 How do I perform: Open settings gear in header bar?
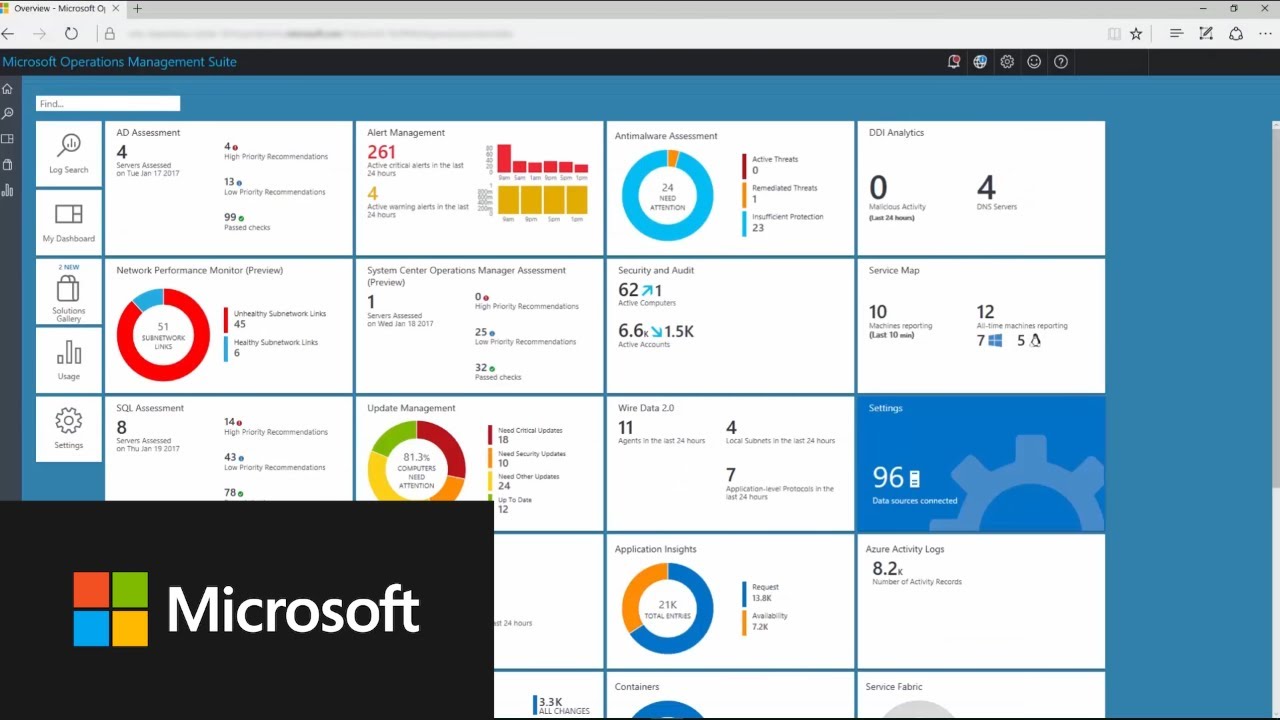coord(1007,62)
